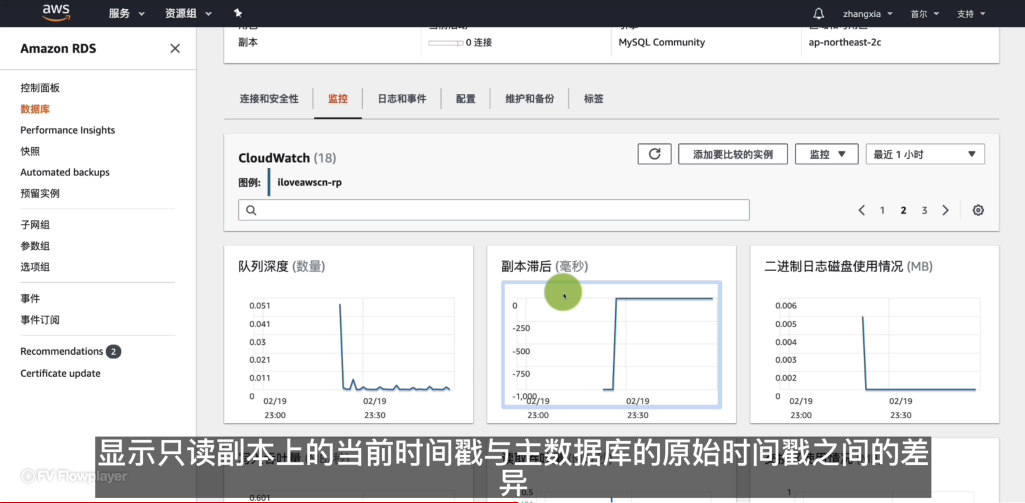Screen dimensions: 1025x503
Task: Open 选项组 option groups
Action: (35, 267)
